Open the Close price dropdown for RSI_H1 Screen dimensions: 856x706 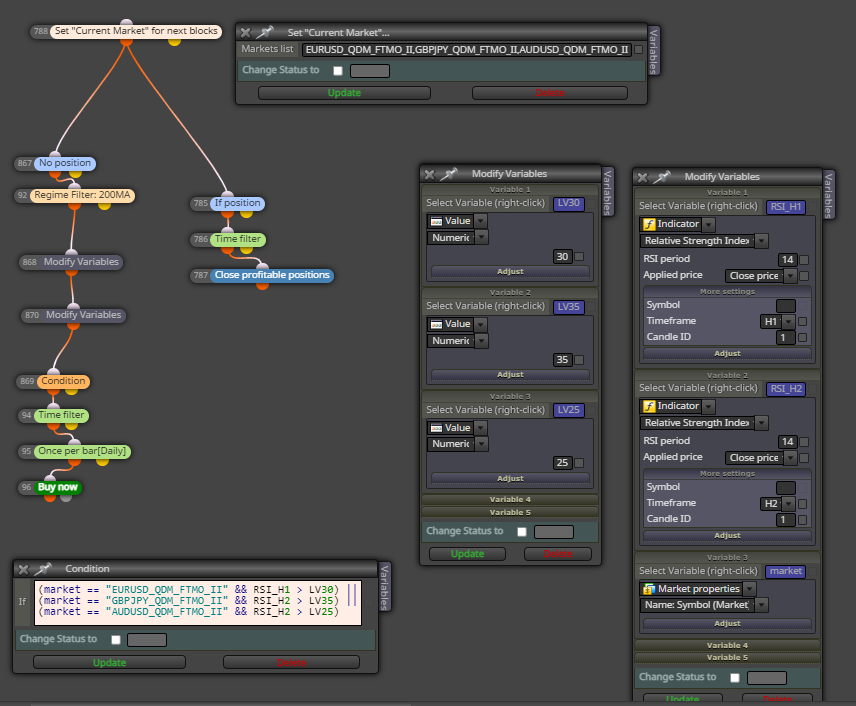790,276
